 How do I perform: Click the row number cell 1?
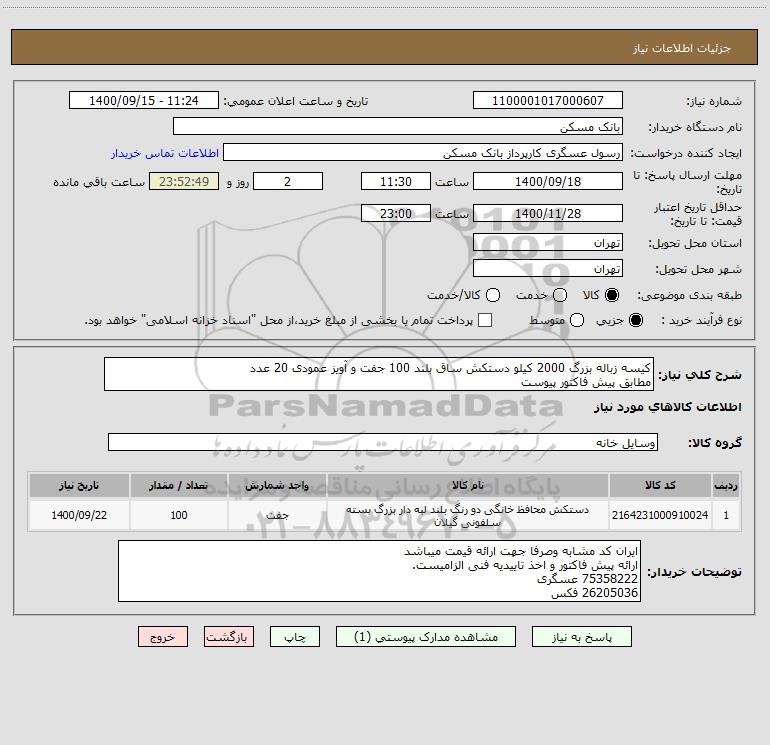click(726, 515)
